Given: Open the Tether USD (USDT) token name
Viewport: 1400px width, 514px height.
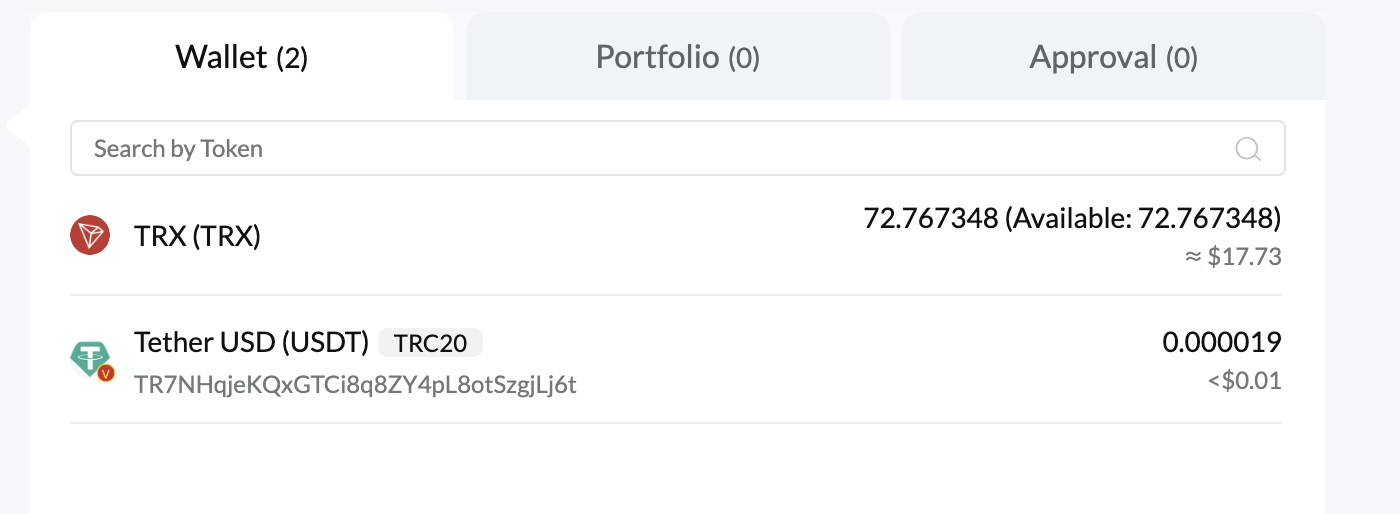Looking at the screenshot, I should [x=252, y=343].
